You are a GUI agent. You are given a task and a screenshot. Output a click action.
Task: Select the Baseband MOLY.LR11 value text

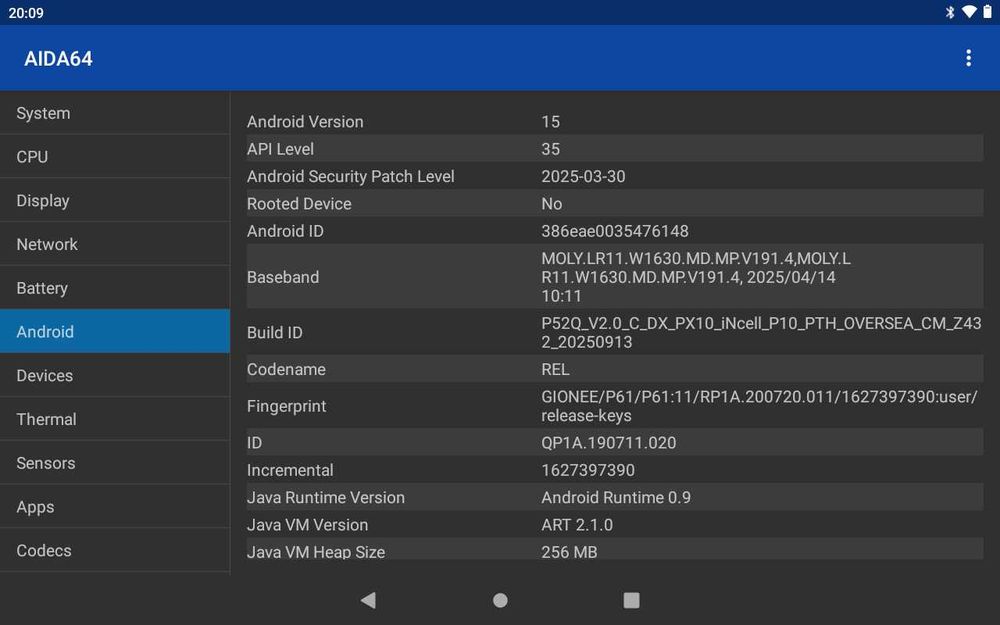(696, 277)
